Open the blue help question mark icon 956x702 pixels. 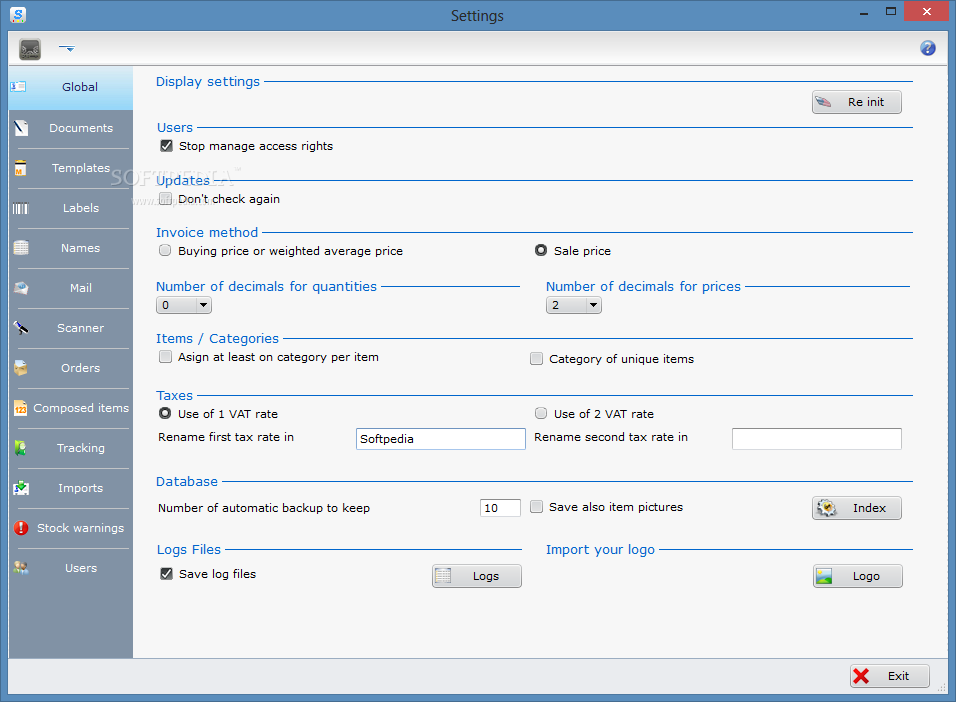[x=927, y=48]
